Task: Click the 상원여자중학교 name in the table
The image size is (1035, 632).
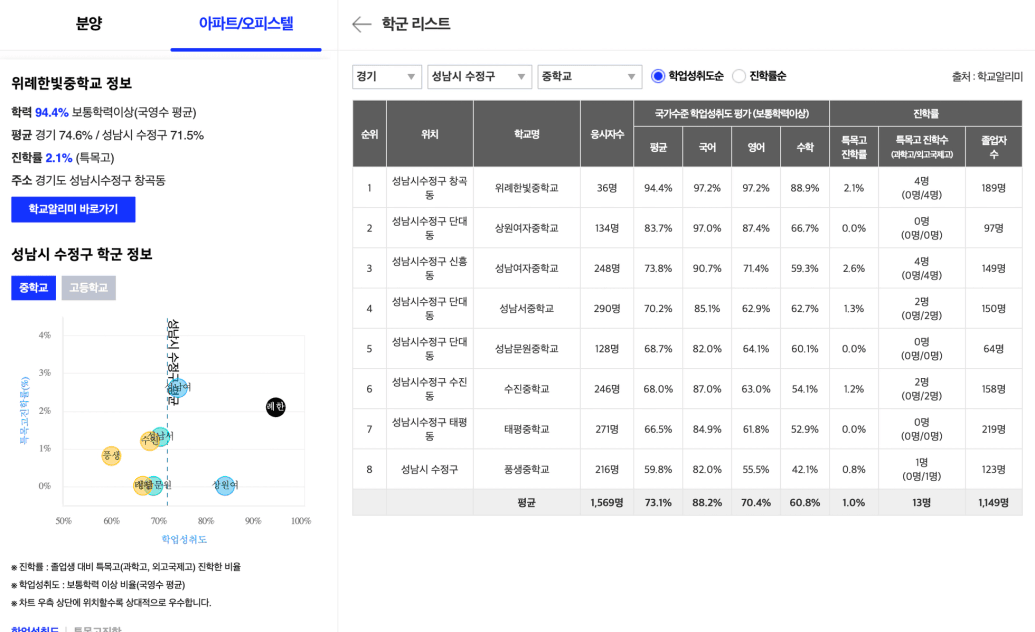Action: [x=527, y=228]
